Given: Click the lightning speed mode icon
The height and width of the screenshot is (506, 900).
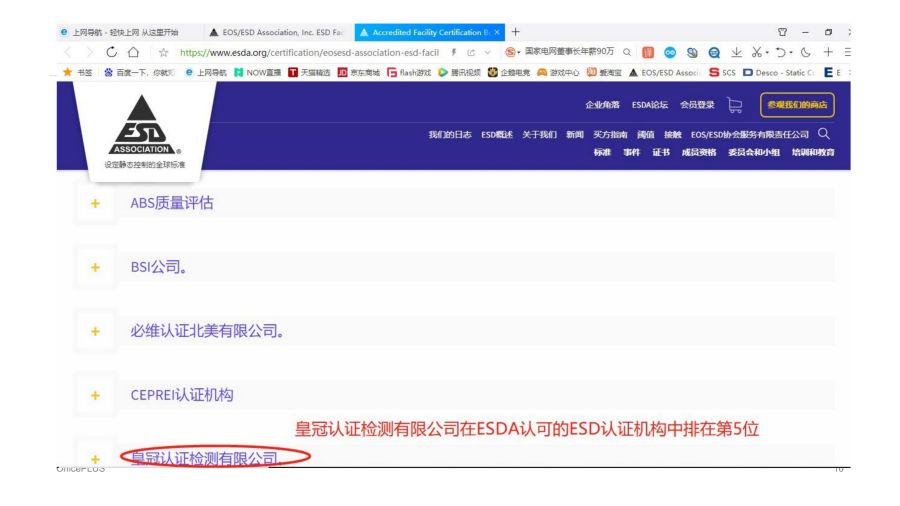Looking at the screenshot, I should tap(453, 52).
